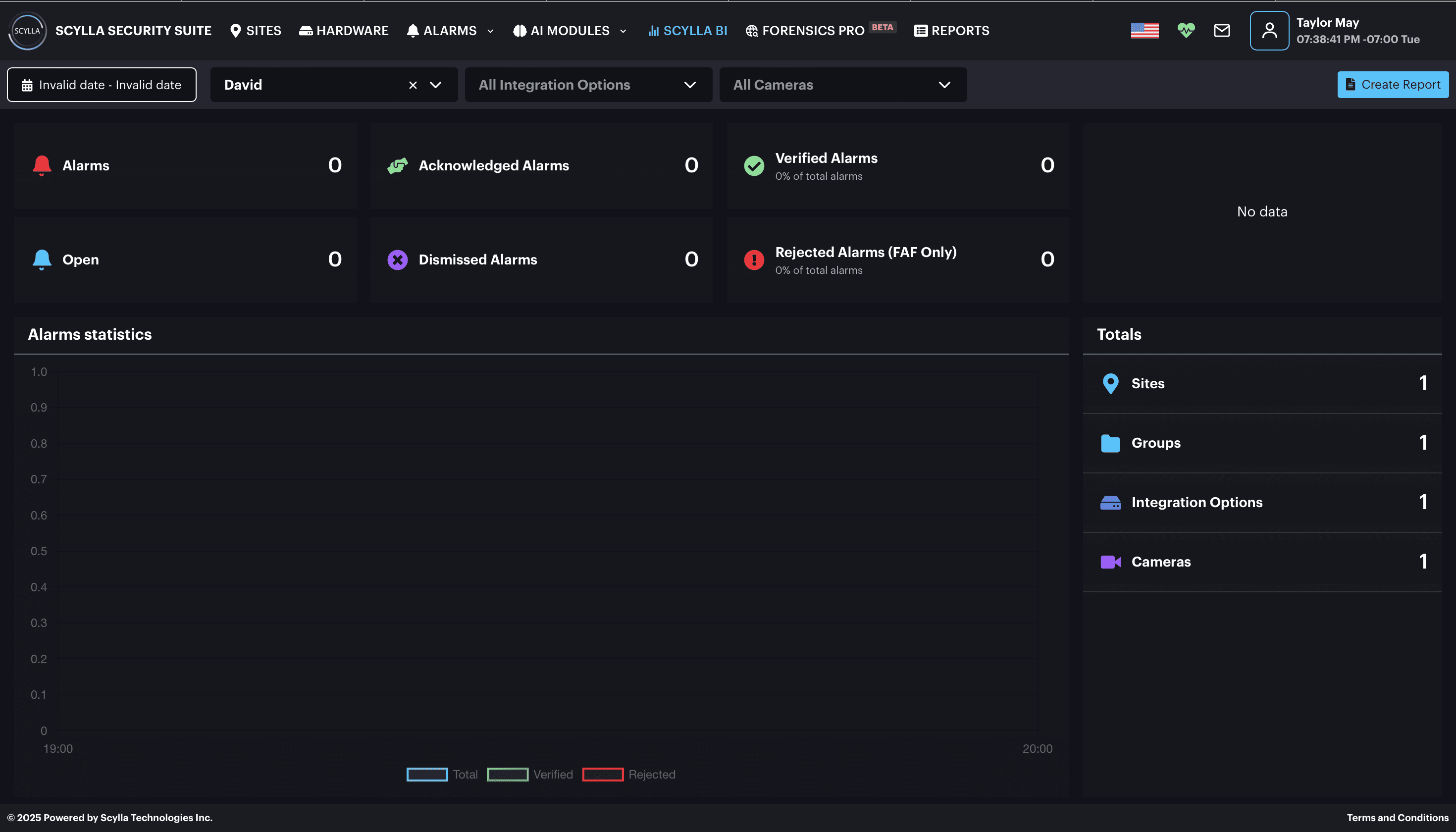
Task: Select the Sites row in Totals
Action: click(1262, 383)
